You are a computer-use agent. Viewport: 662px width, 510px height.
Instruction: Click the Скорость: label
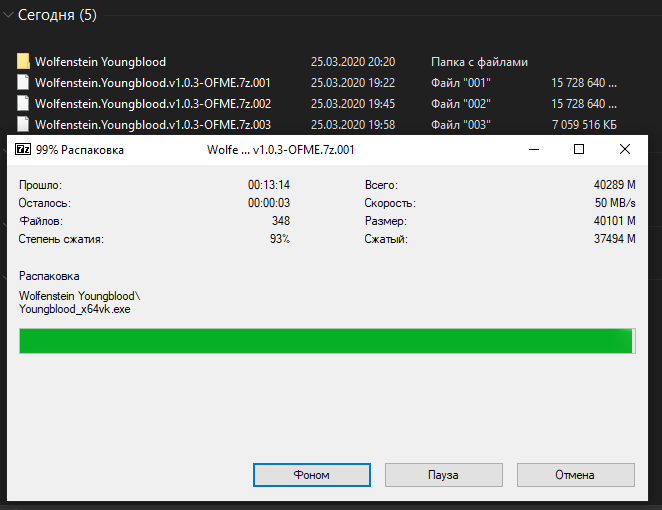tap(390, 203)
